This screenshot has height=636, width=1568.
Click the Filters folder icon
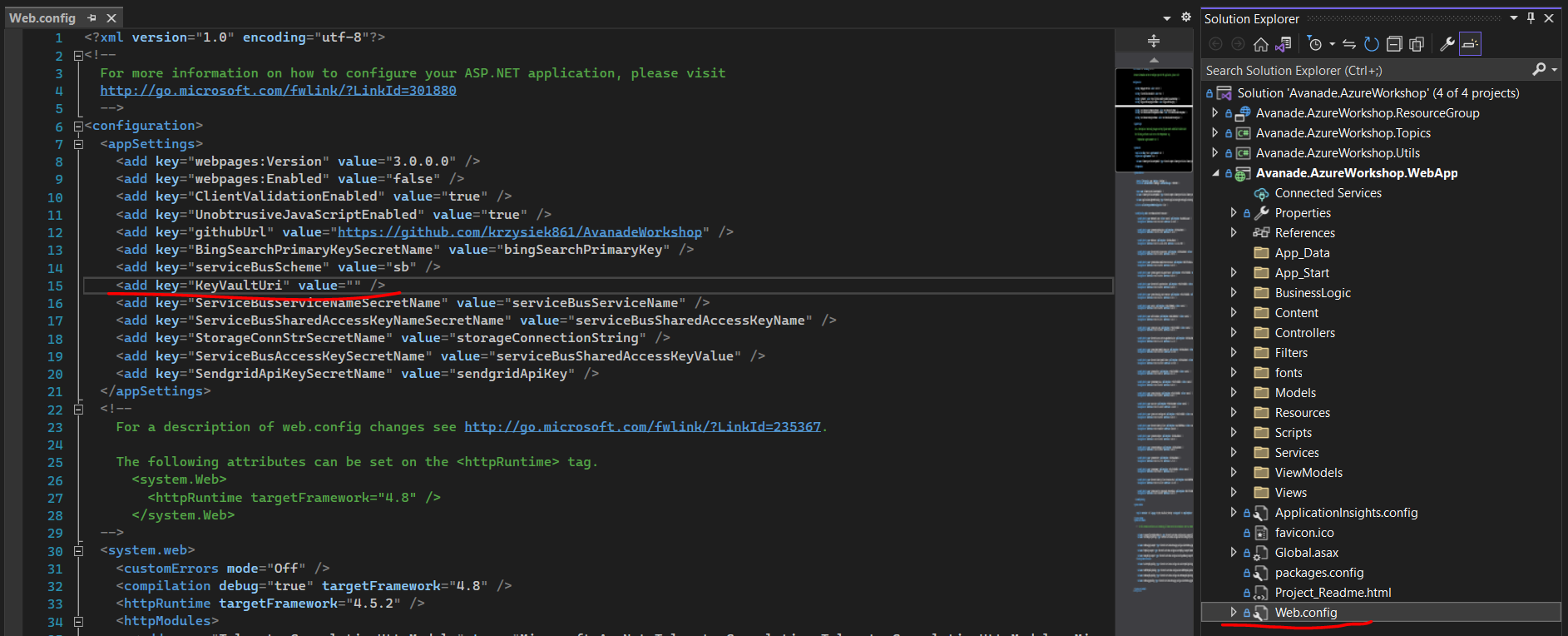click(x=1261, y=352)
